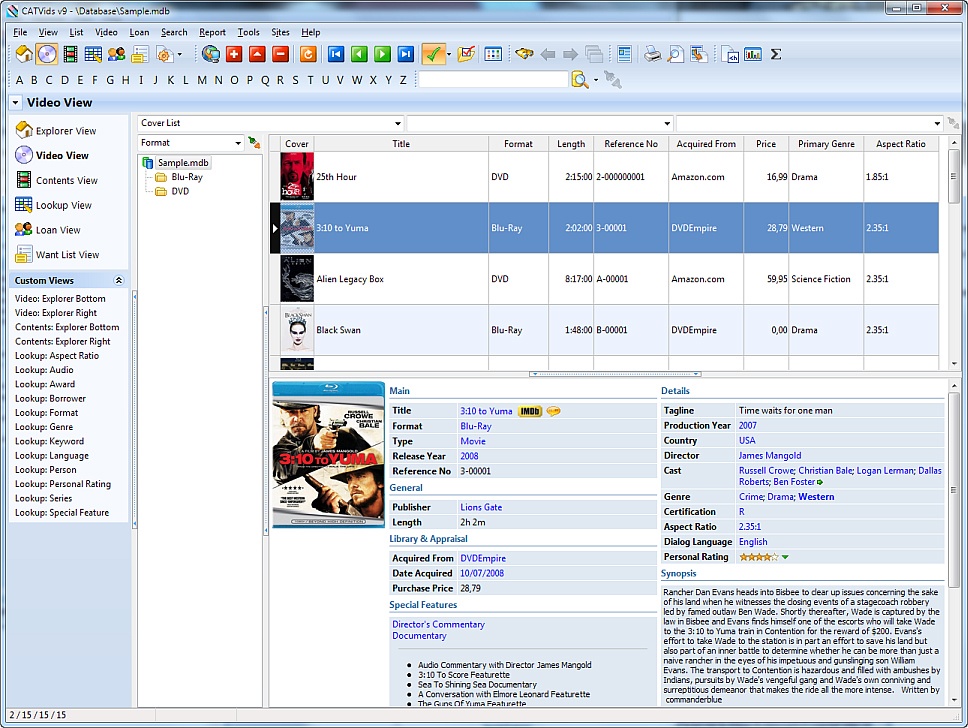Open the Tools menu
This screenshot has width=968, height=728.
click(x=248, y=32)
